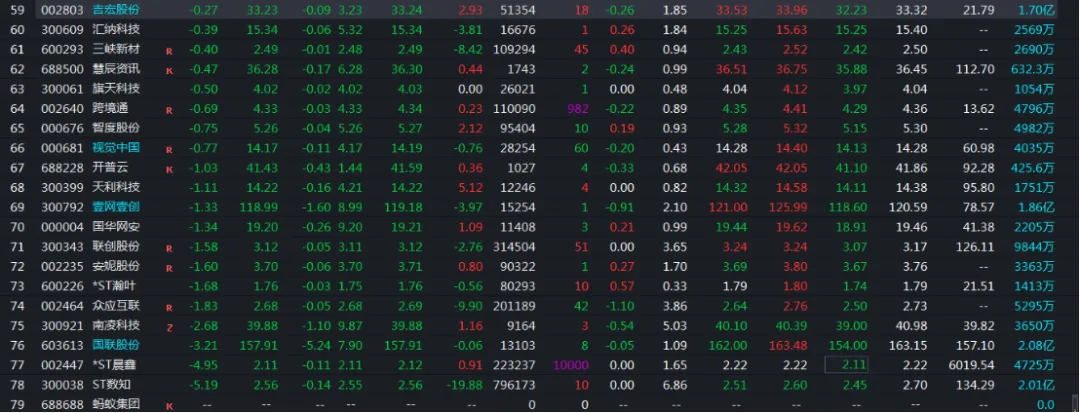Click the purple 10000 volume value
This screenshot has width=1080, height=413.
coord(571,365)
